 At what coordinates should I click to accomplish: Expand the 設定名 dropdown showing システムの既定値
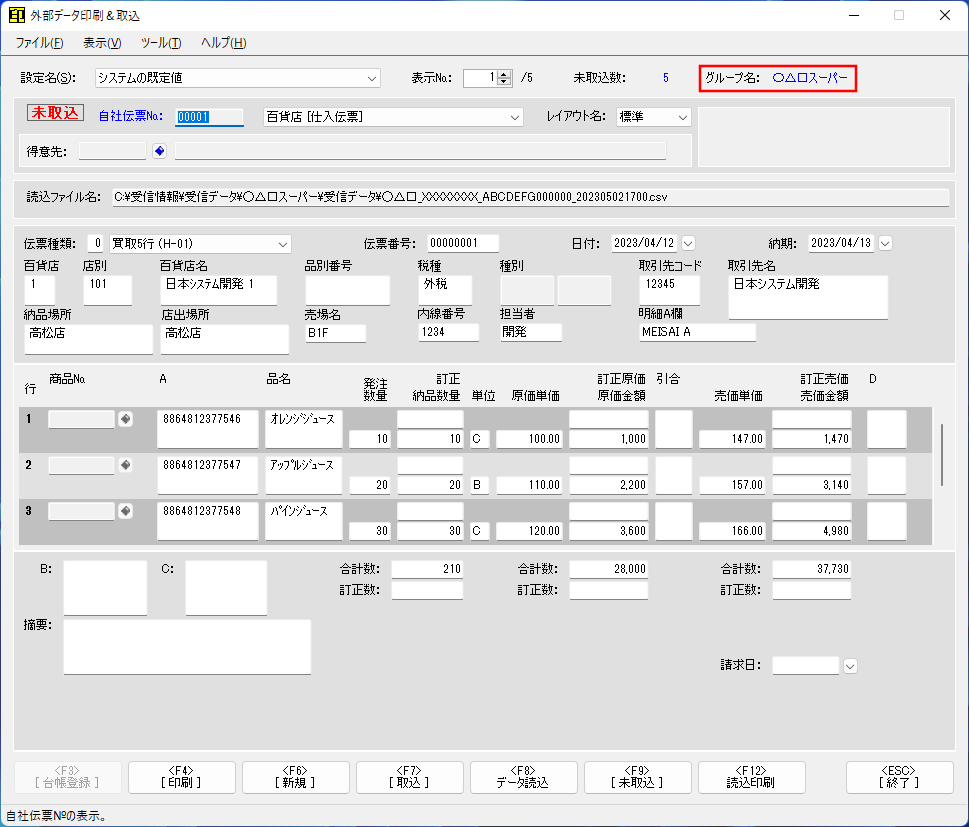tap(371, 78)
